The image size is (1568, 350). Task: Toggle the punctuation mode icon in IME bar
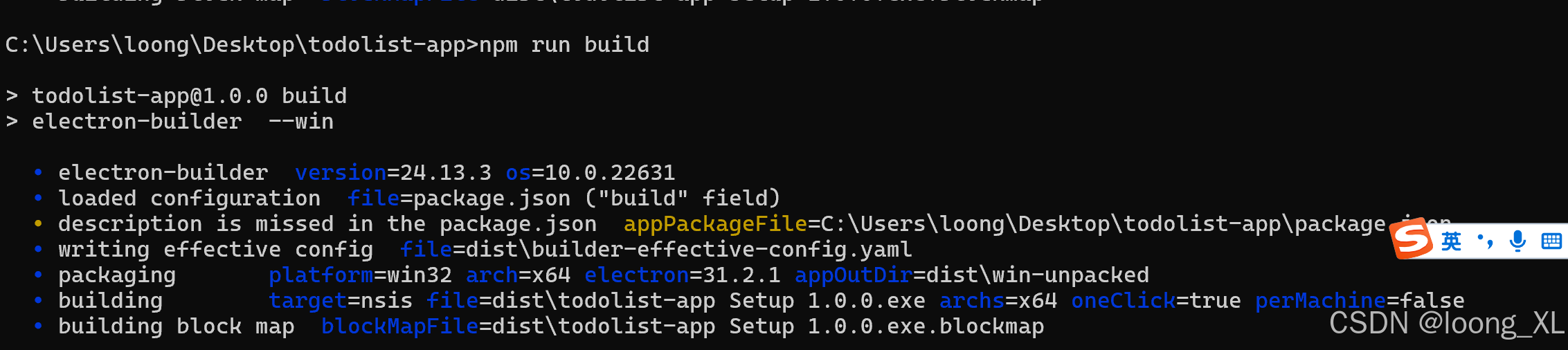tap(1485, 241)
